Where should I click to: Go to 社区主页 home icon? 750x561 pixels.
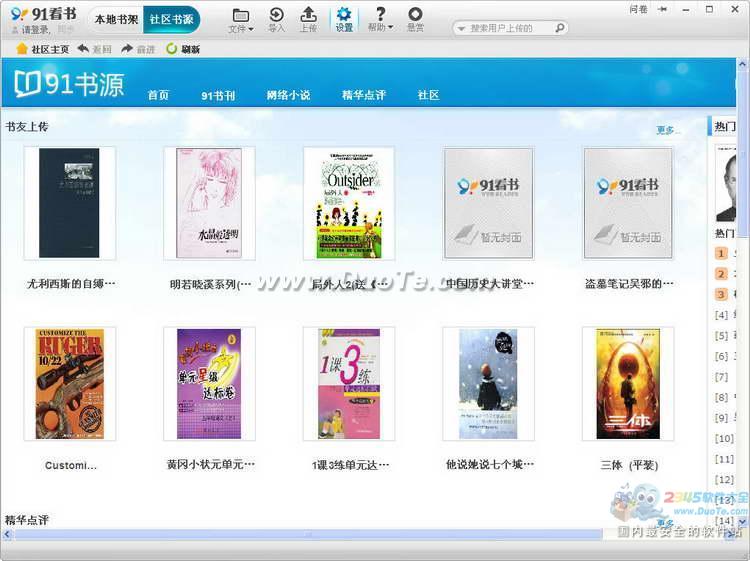(22, 48)
